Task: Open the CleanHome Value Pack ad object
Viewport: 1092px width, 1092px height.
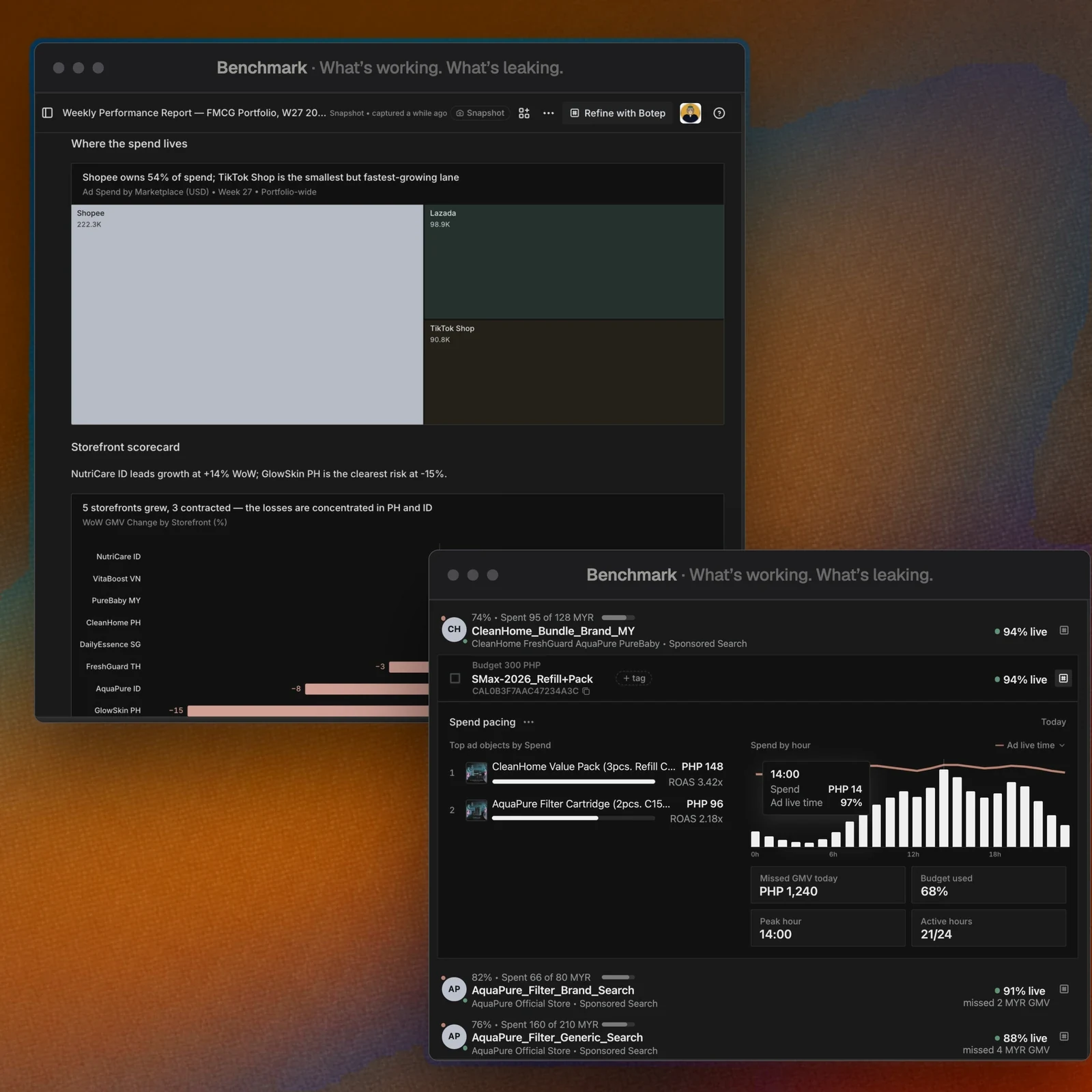Action: [584, 766]
